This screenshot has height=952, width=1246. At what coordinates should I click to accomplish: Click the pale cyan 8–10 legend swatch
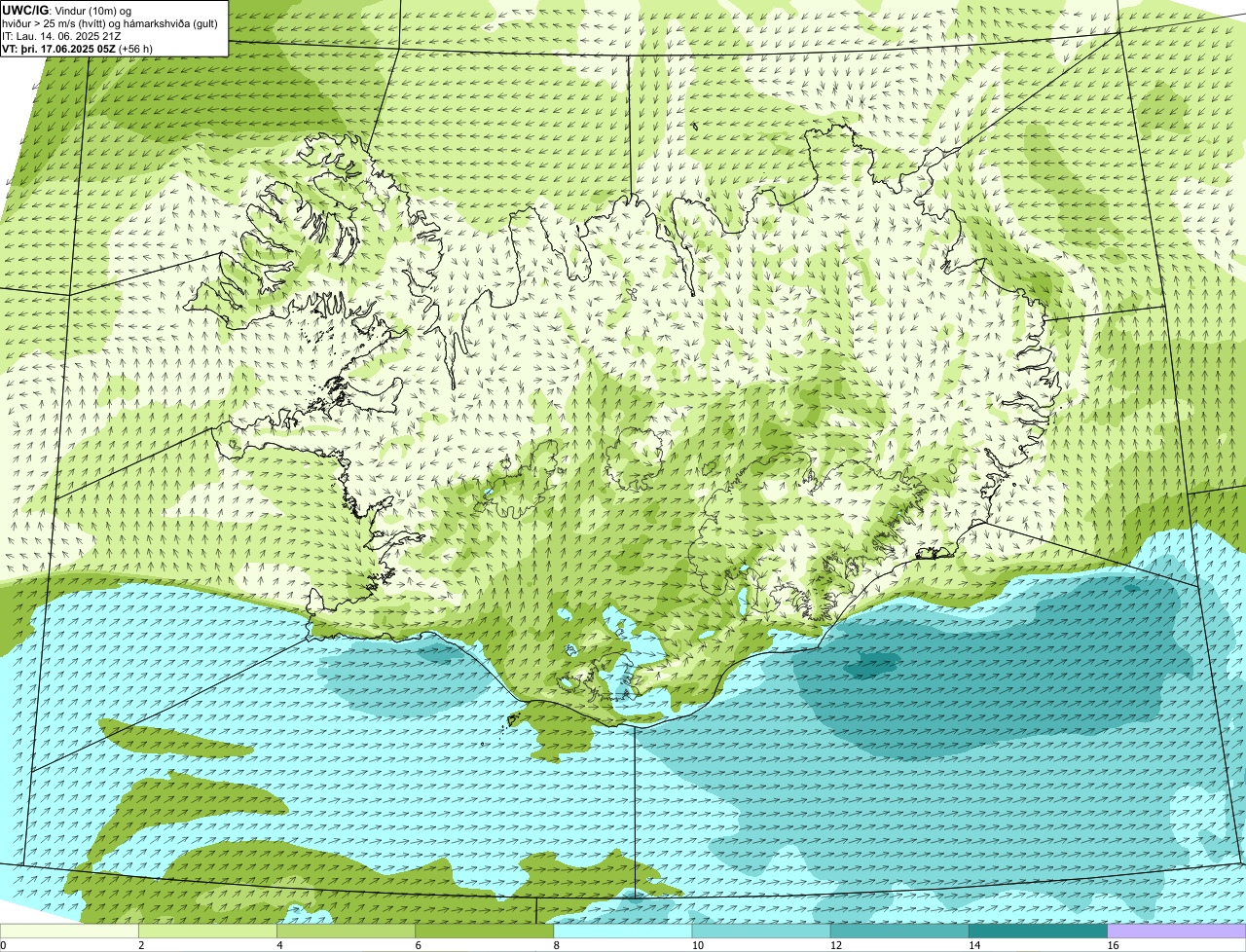623,931
